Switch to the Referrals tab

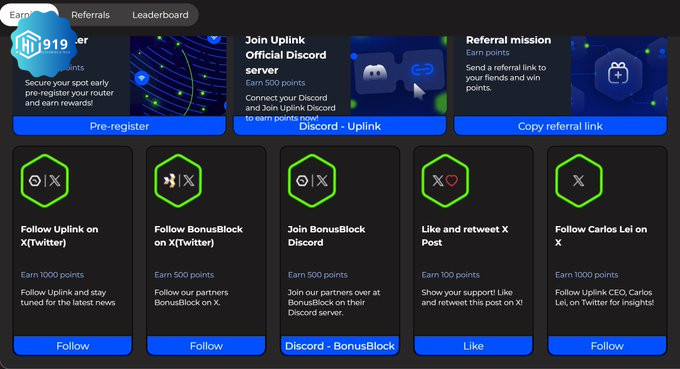pyautogui.click(x=90, y=15)
